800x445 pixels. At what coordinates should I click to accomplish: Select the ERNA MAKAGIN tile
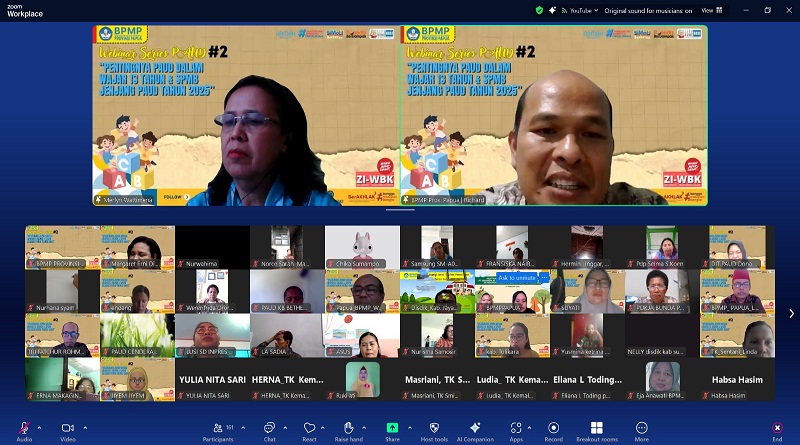click(x=62, y=380)
